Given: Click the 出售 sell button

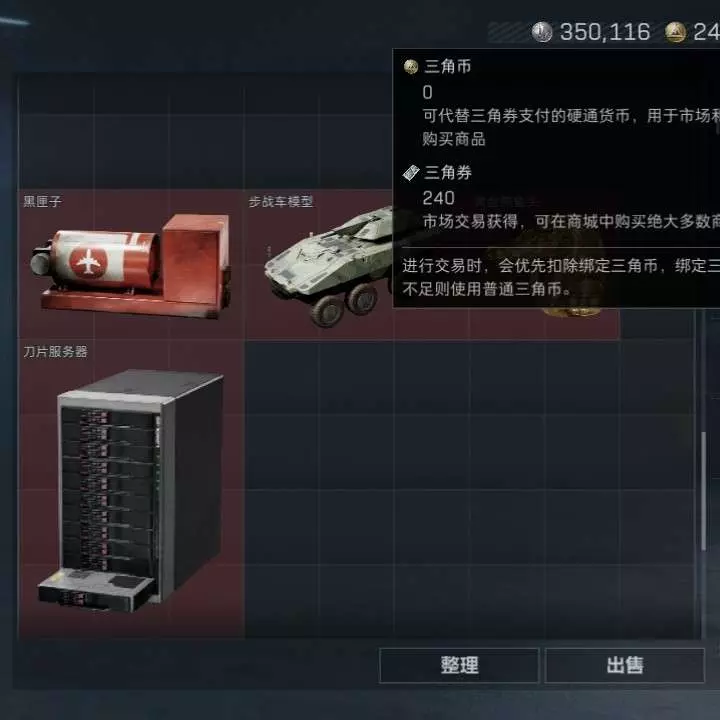Looking at the screenshot, I should tap(624, 665).
